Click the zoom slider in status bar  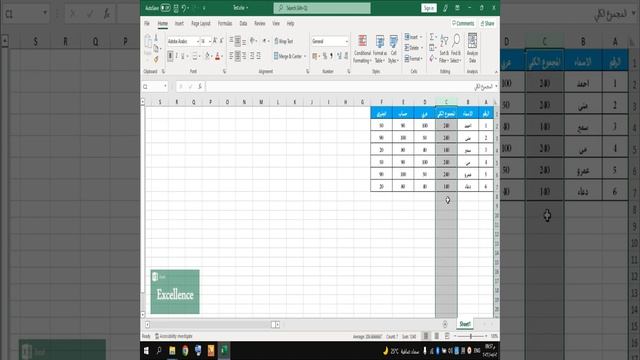(x=471, y=336)
